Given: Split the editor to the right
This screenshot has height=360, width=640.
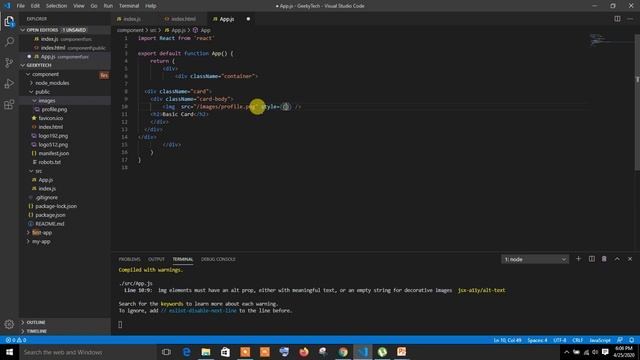Looking at the screenshot, I should pos(617,19).
